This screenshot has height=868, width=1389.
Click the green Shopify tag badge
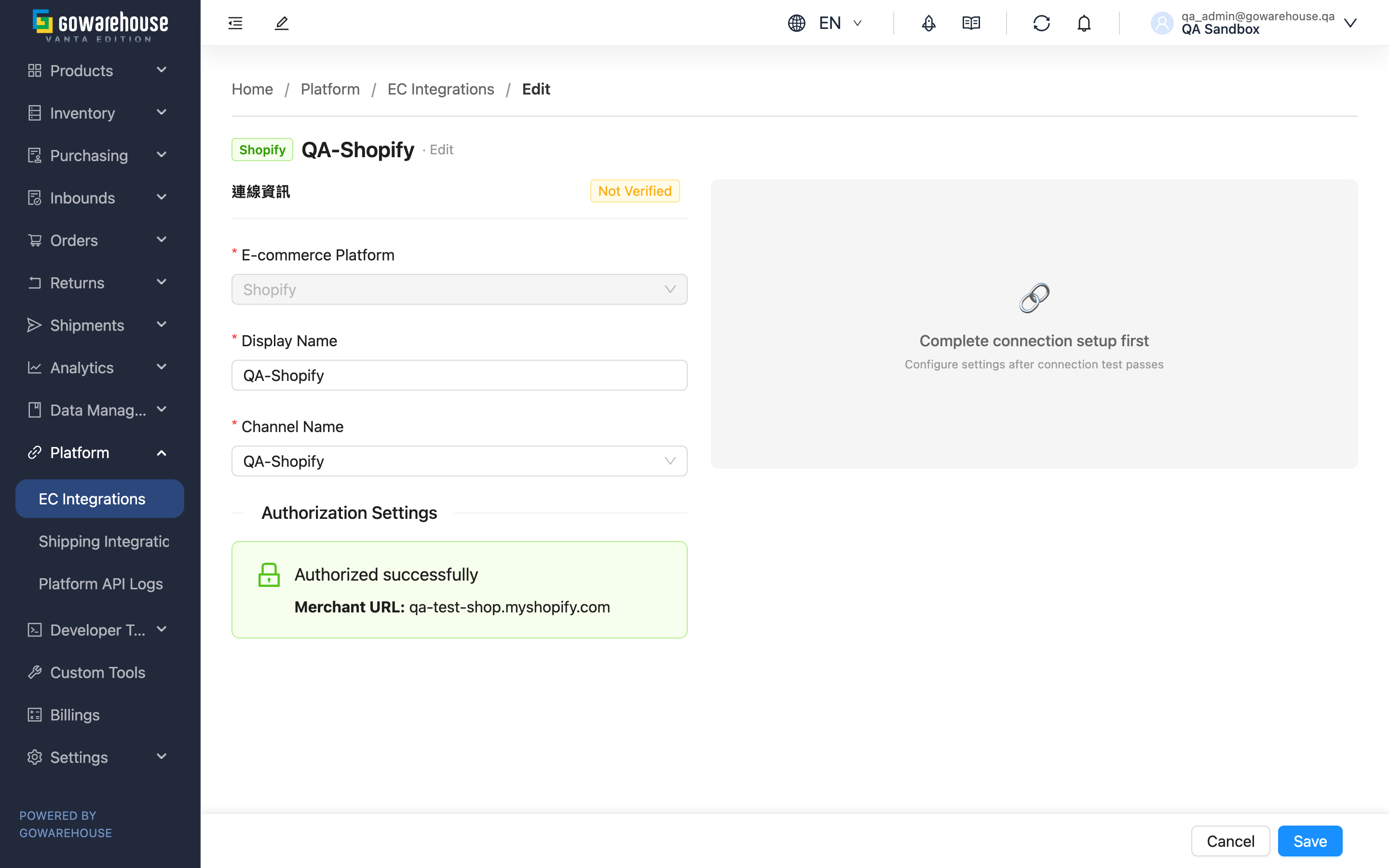tap(262, 150)
